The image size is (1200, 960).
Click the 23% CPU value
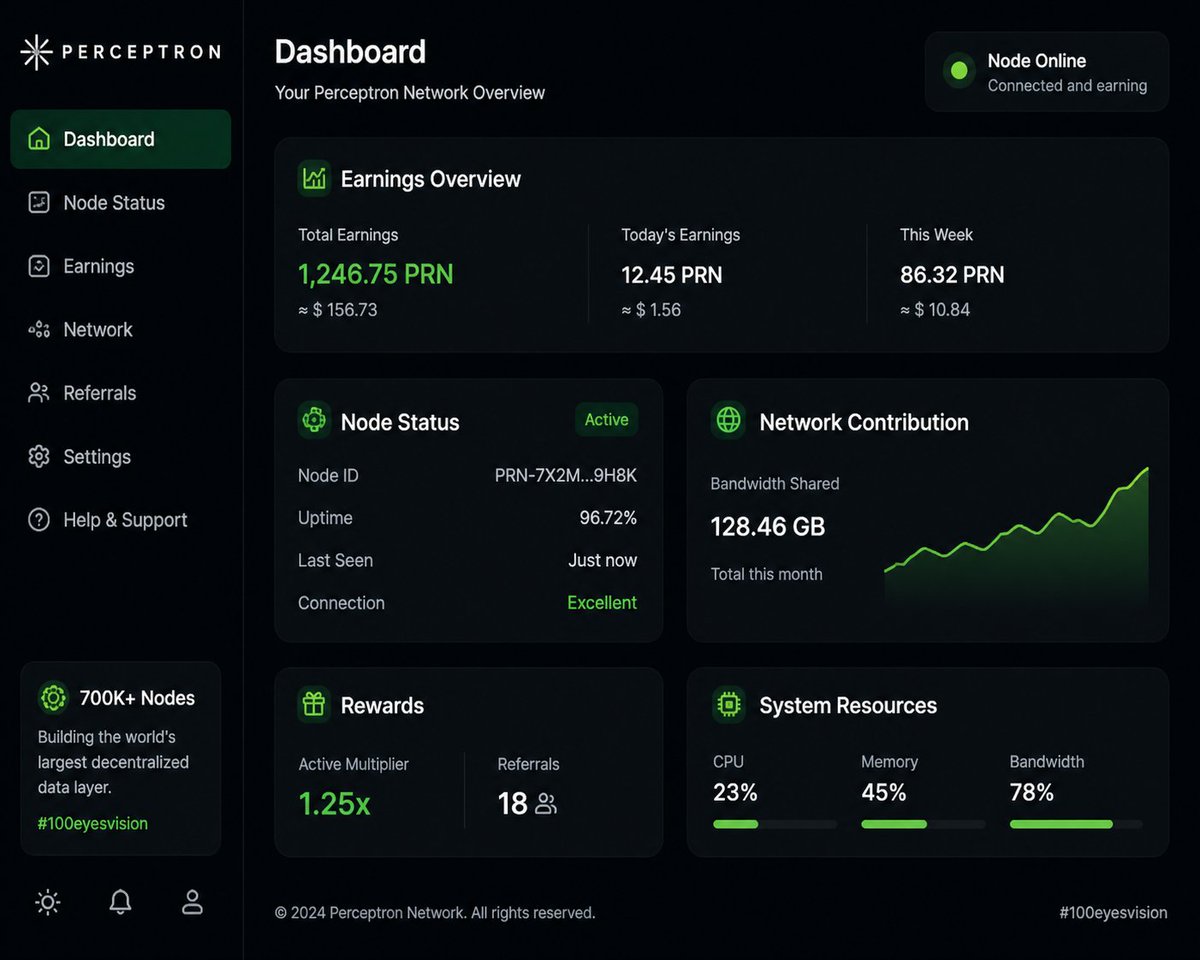coord(735,793)
